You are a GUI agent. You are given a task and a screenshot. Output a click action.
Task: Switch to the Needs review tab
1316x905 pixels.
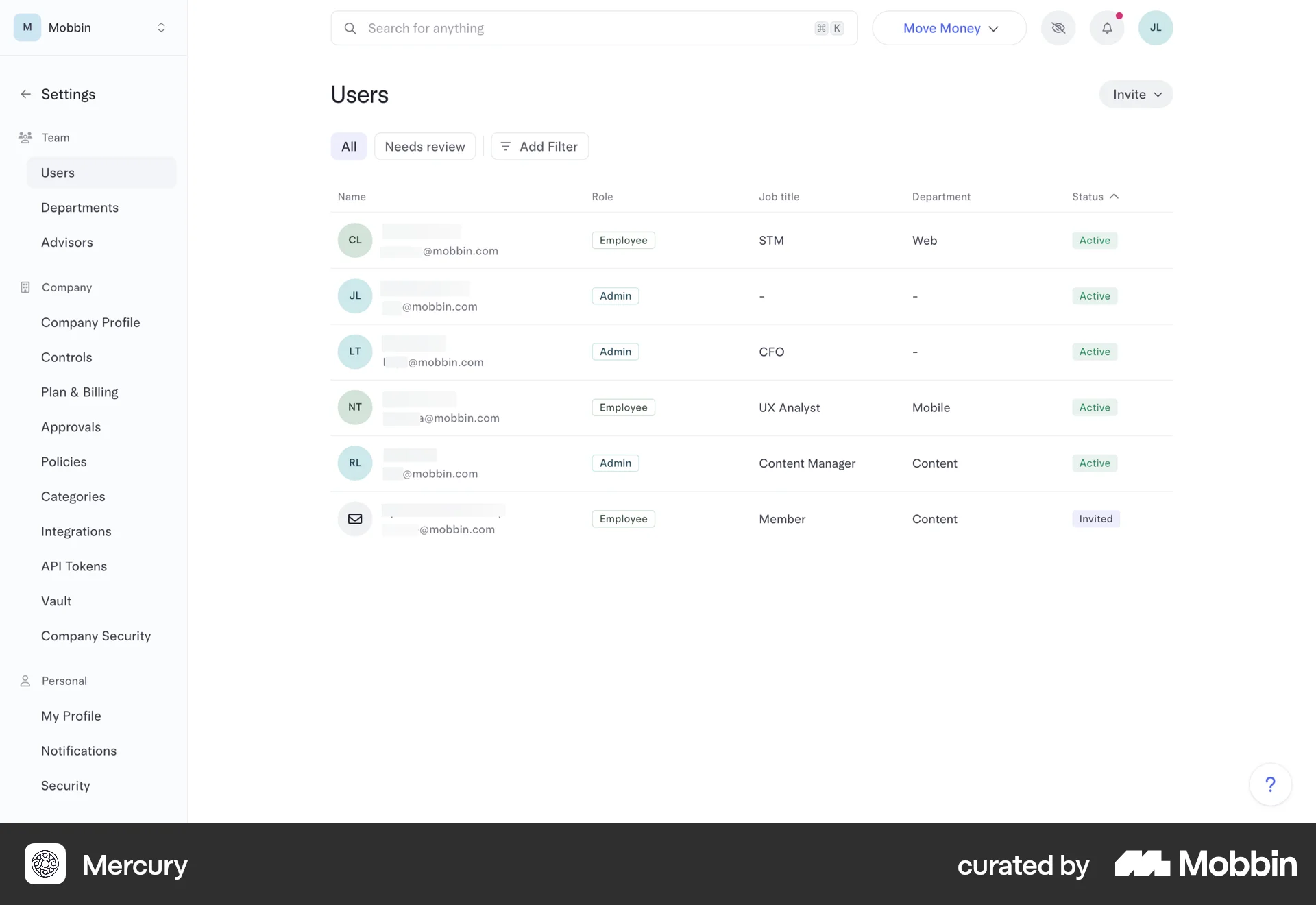[x=424, y=146]
